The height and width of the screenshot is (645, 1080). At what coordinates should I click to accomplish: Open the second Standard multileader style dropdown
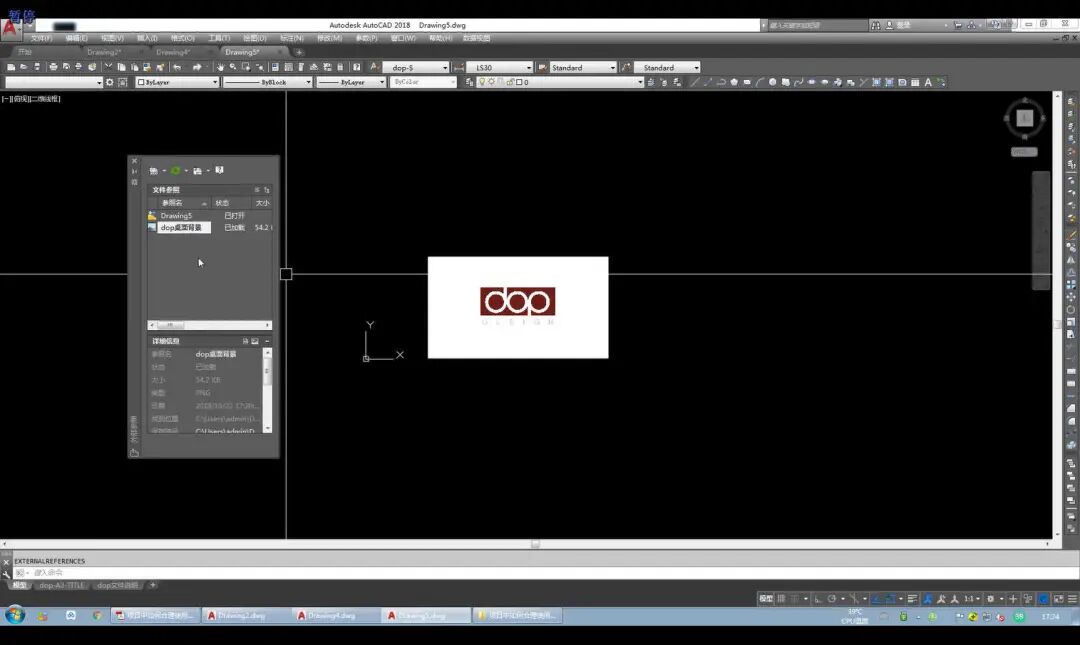point(696,68)
